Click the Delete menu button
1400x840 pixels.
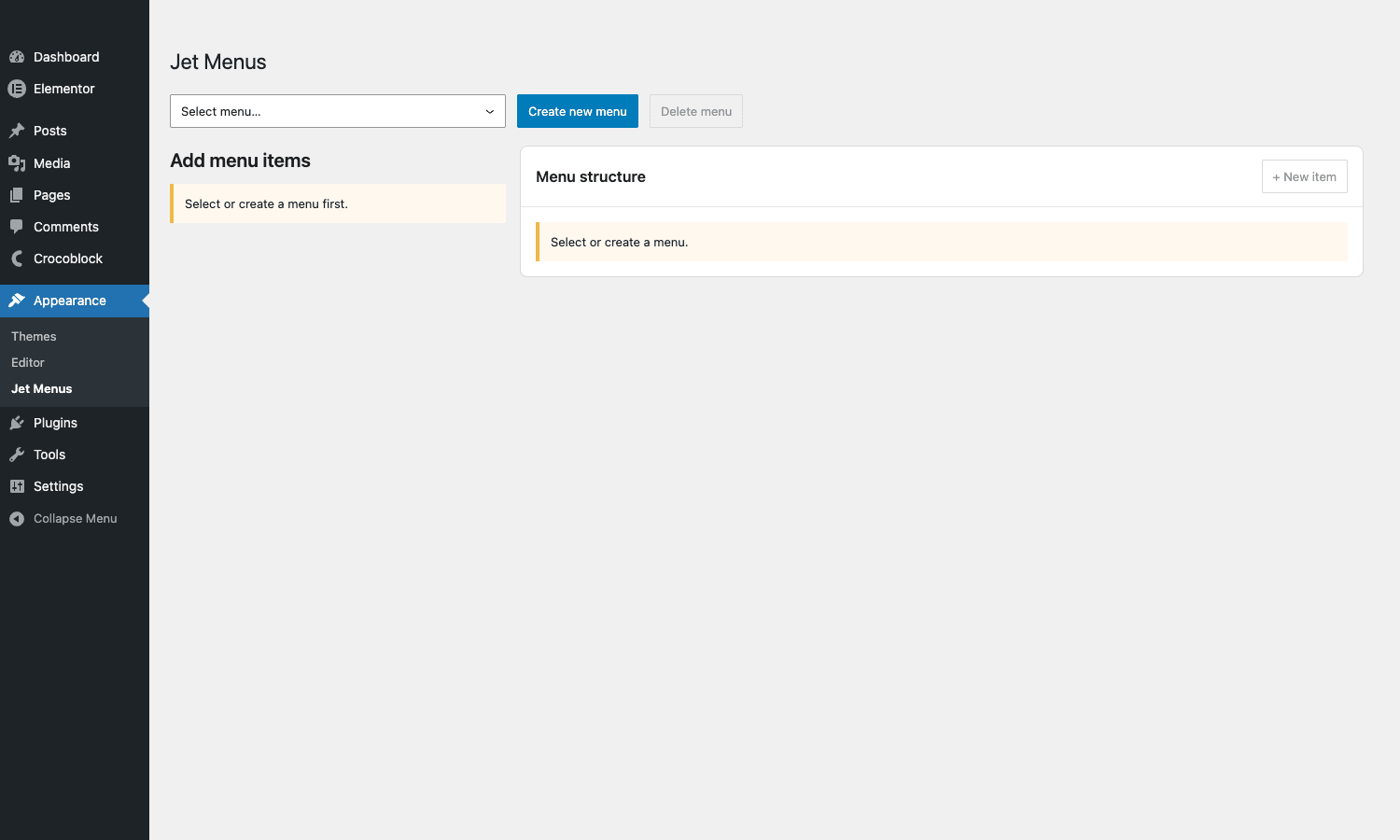click(x=696, y=111)
